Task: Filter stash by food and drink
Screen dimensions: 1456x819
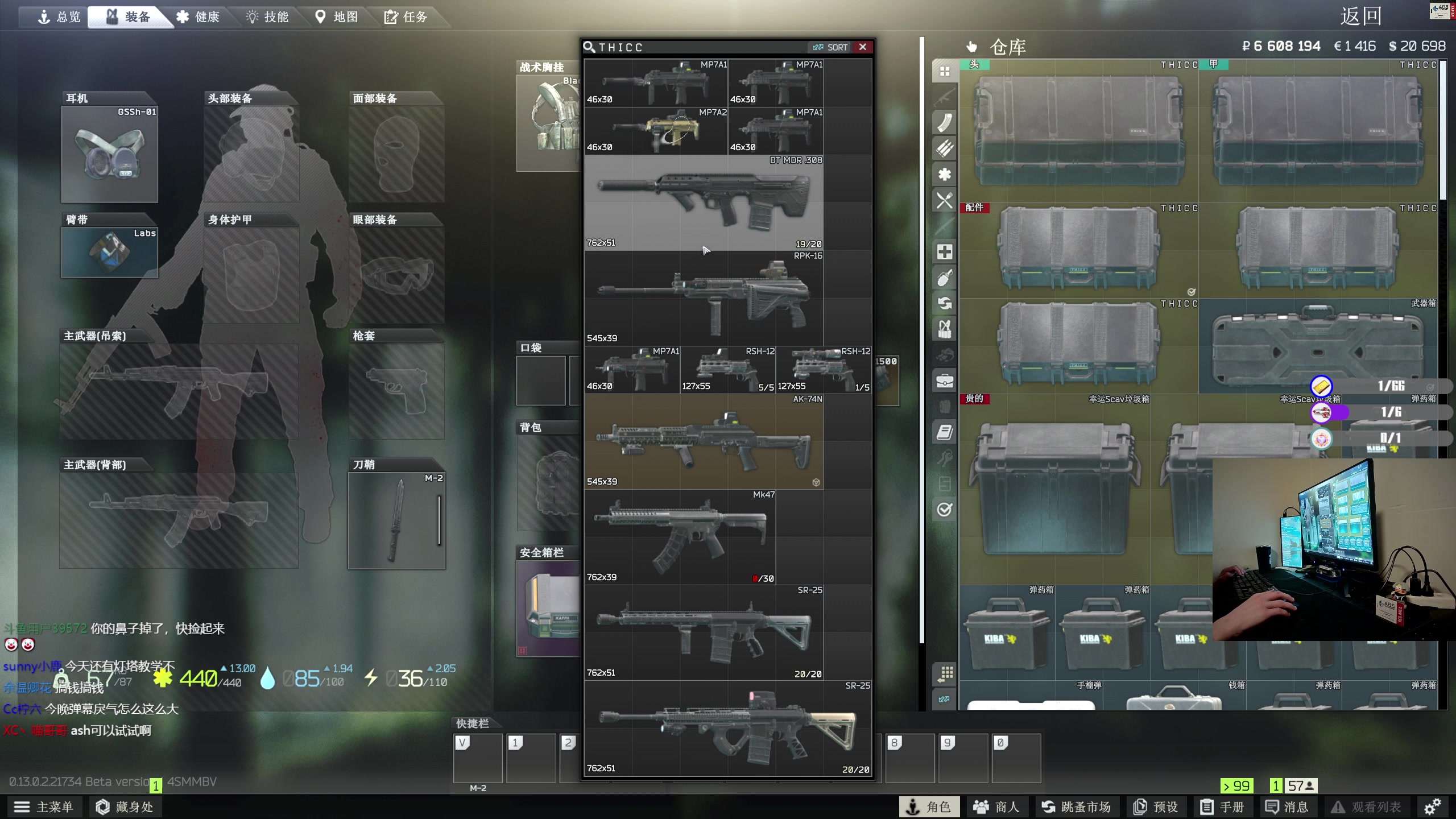Action: click(x=945, y=201)
